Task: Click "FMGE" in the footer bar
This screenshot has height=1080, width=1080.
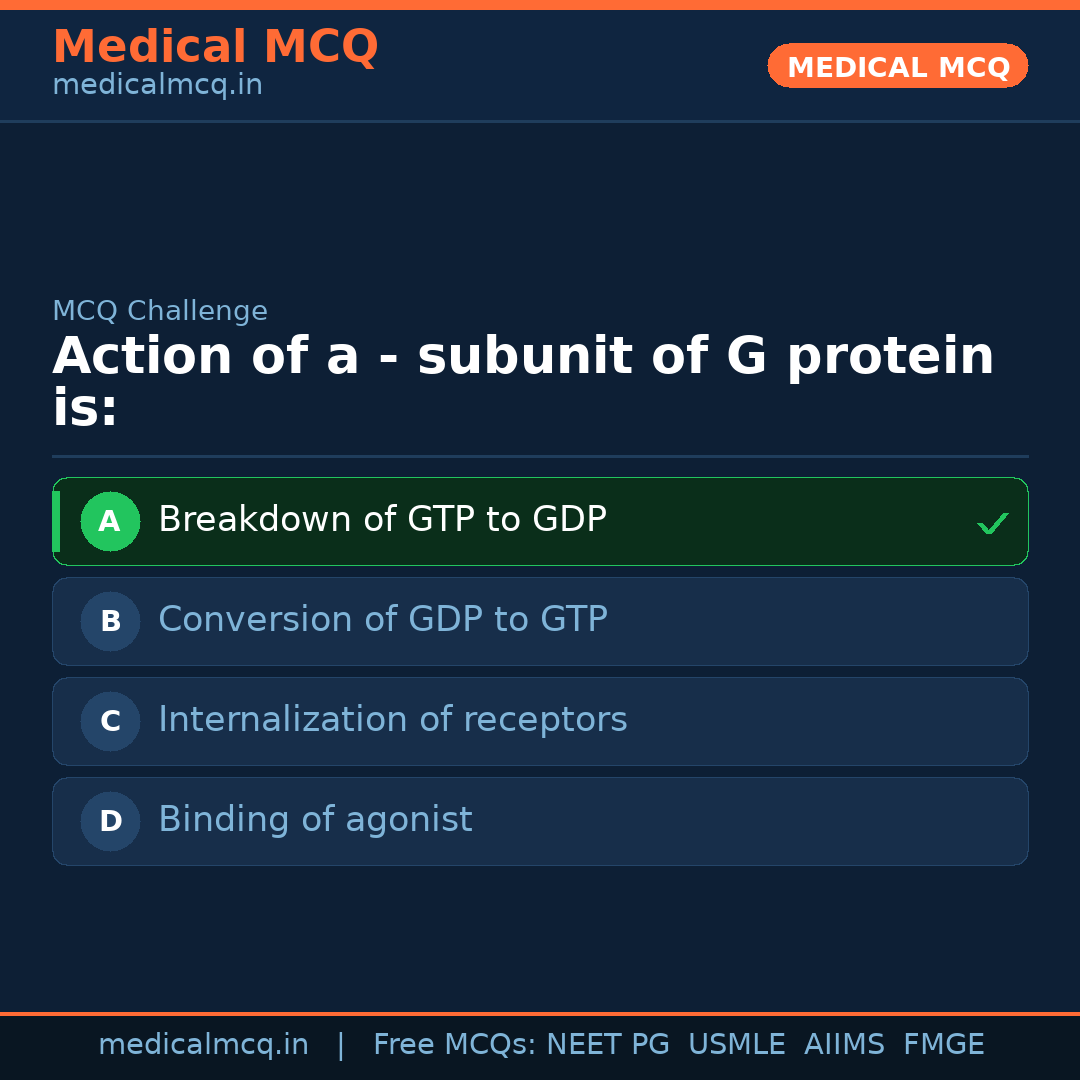Action: coord(943,1045)
